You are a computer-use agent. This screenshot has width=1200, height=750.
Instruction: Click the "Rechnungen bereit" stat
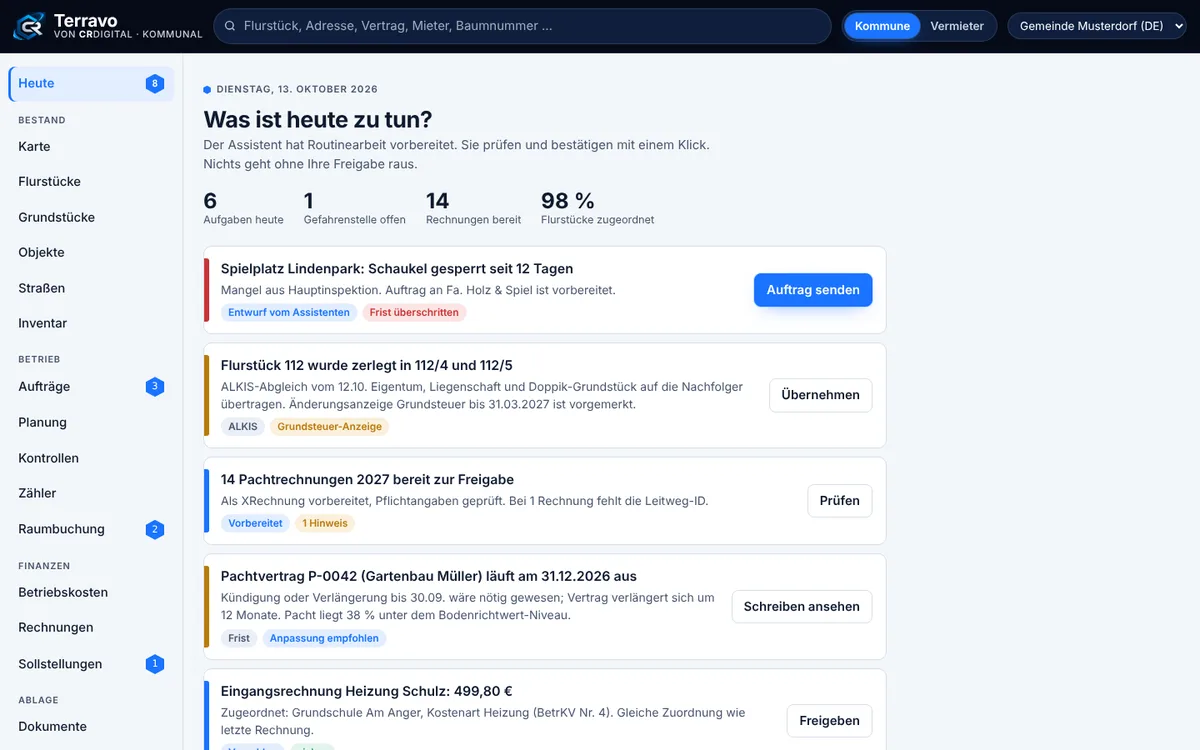coord(473,208)
